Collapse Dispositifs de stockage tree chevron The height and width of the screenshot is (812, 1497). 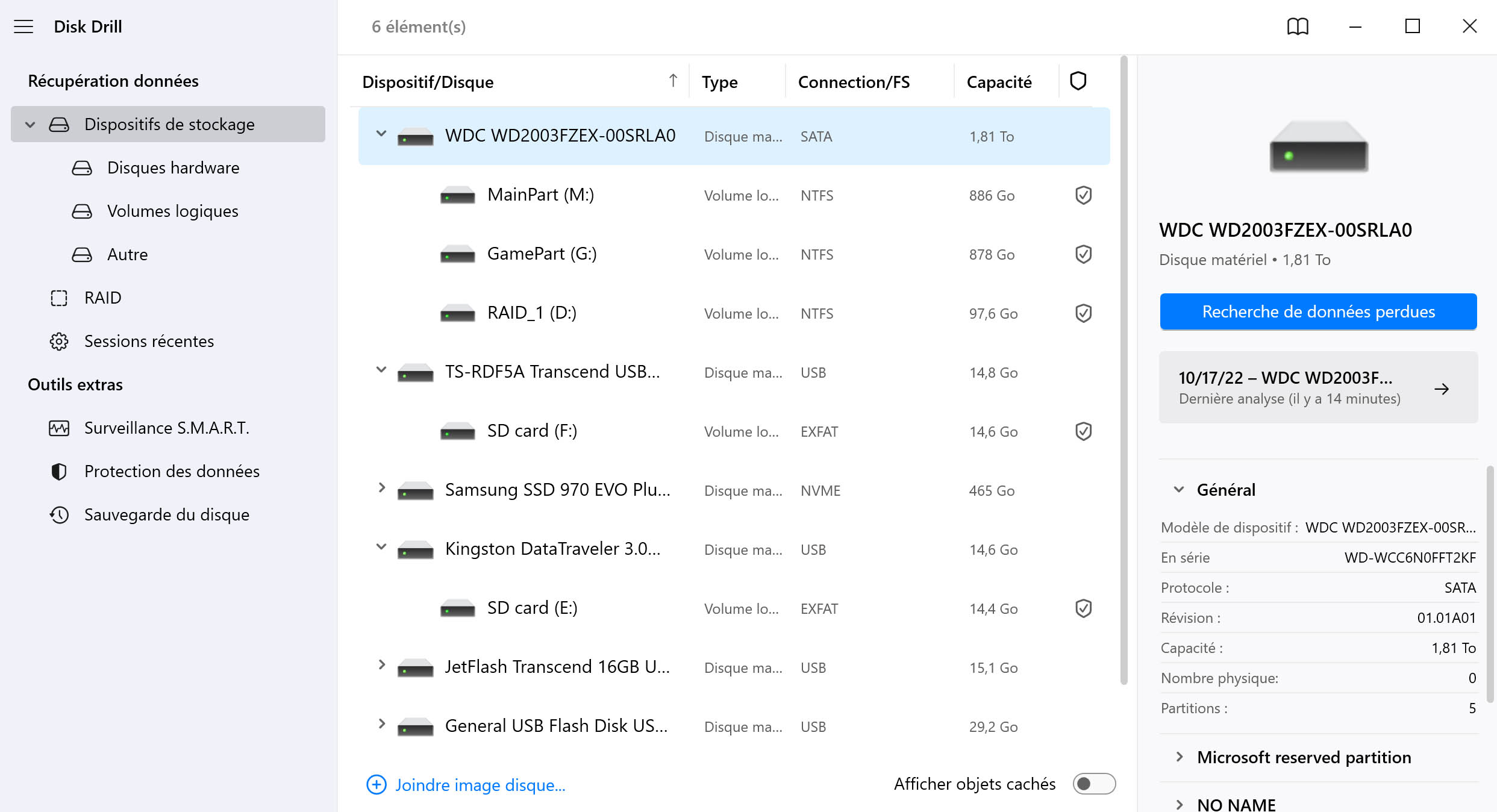pyautogui.click(x=30, y=125)
